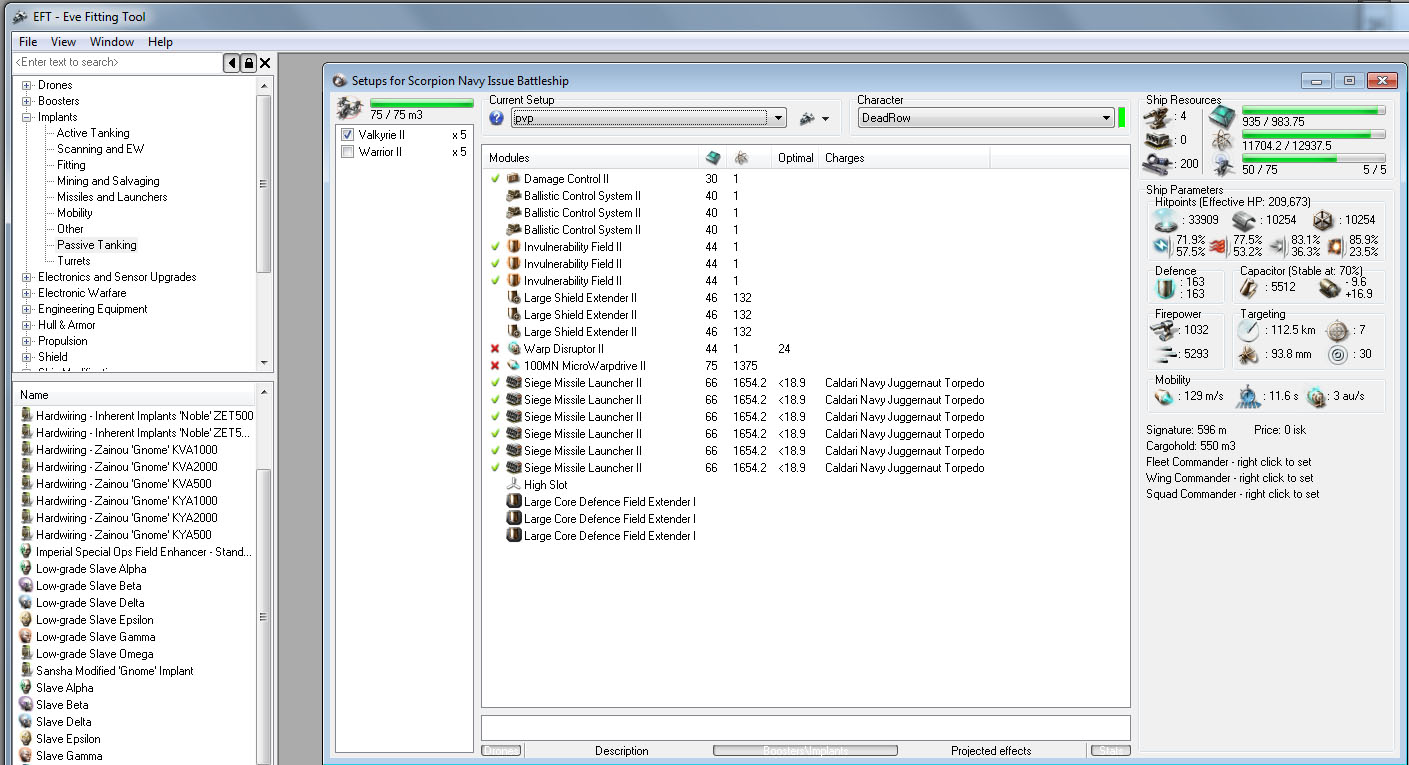Viewport: 1409px width, 765px height.
Task: Click the calibration icon showing 200
Action: [x=1159, y=164]
